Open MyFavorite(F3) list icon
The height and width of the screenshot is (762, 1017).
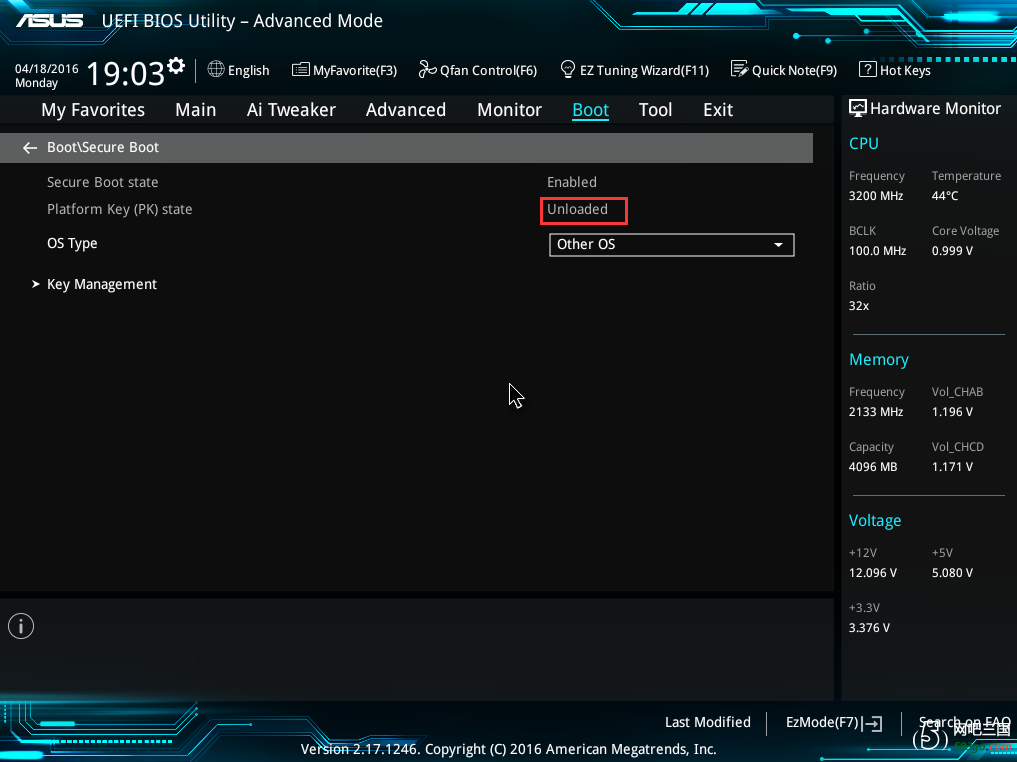[x=300, y=69]
